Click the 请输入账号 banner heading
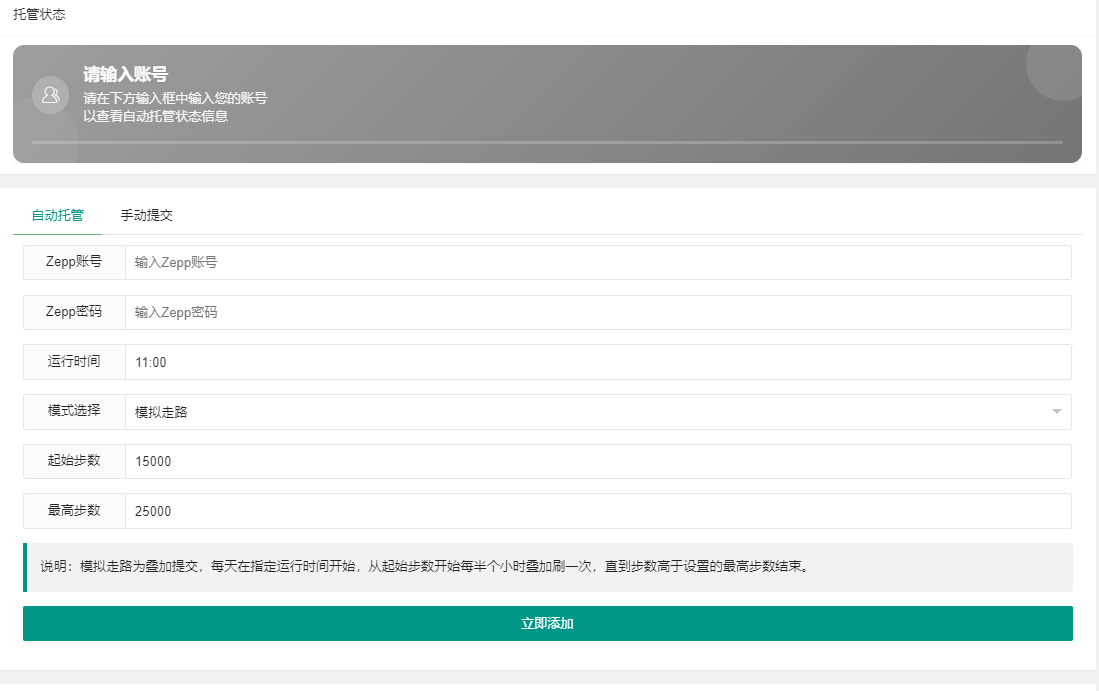The image size is (1099, 691). point(125,74)
